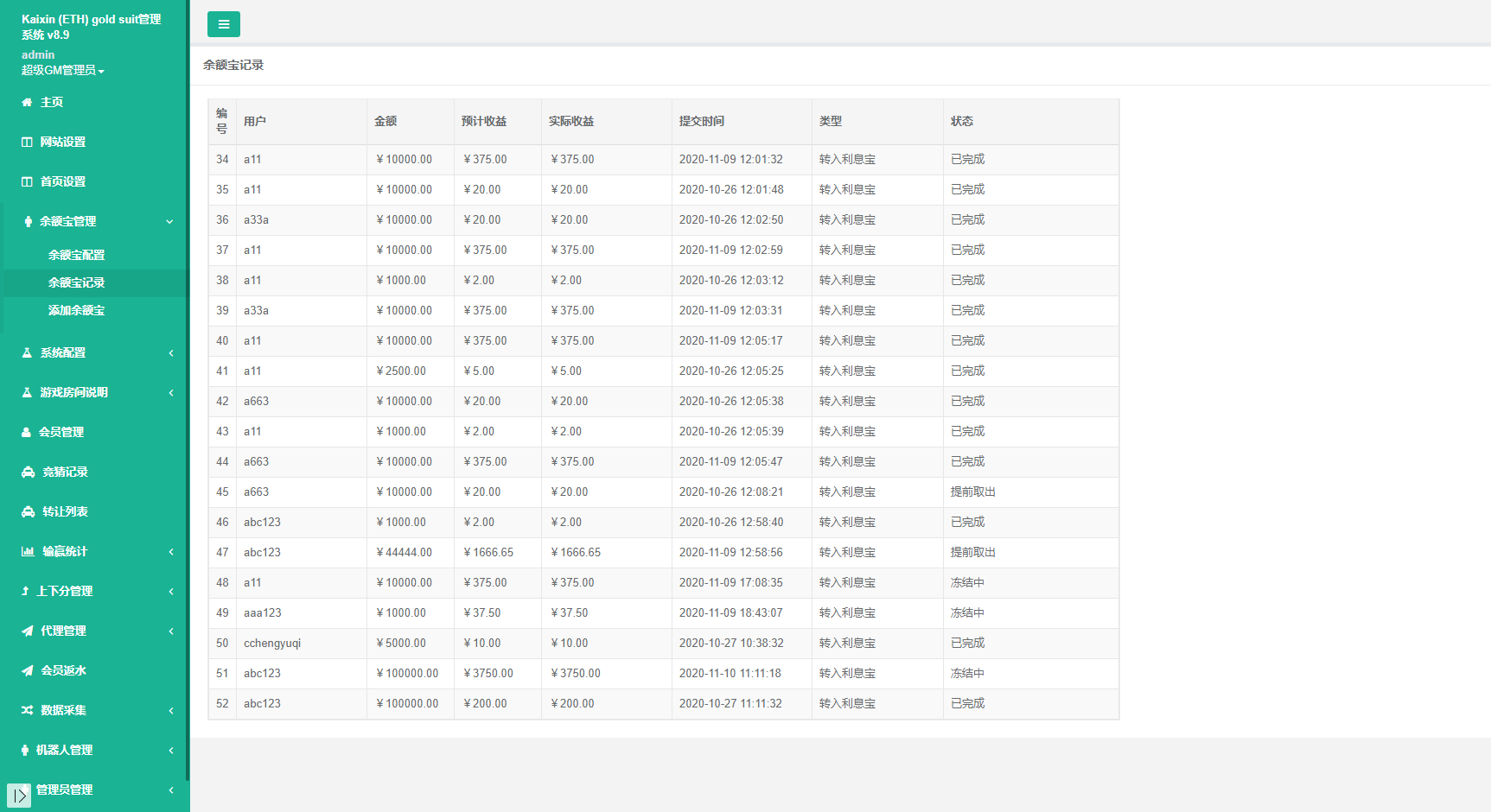Expand the 机器人管理 submenu arrow
Image resolution: width=1491 pixels, height=812 pixels.
tap(171, 750)
